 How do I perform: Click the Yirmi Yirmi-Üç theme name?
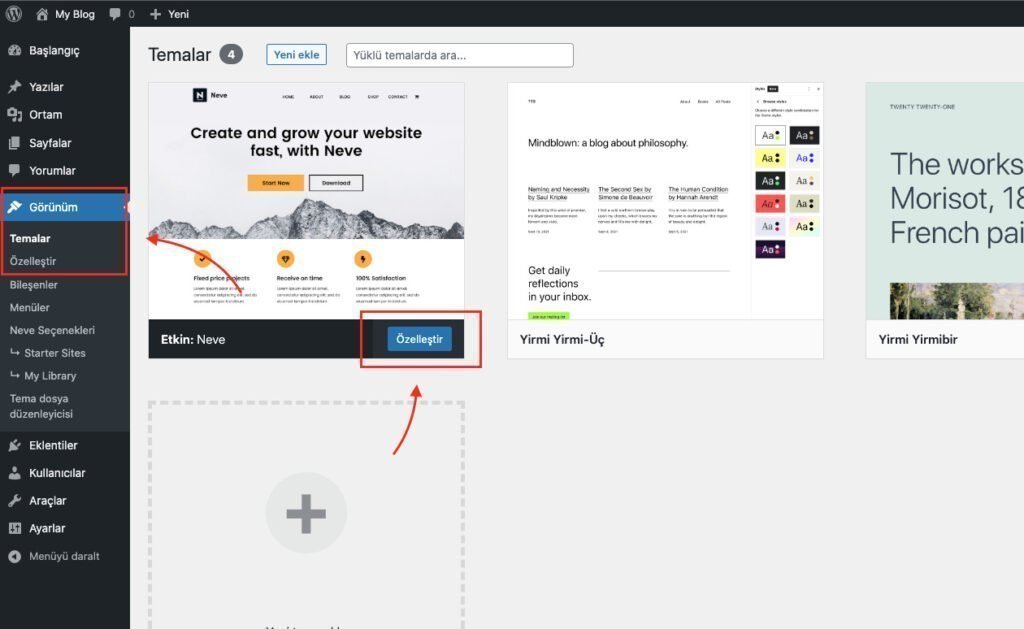click(562, 340)
